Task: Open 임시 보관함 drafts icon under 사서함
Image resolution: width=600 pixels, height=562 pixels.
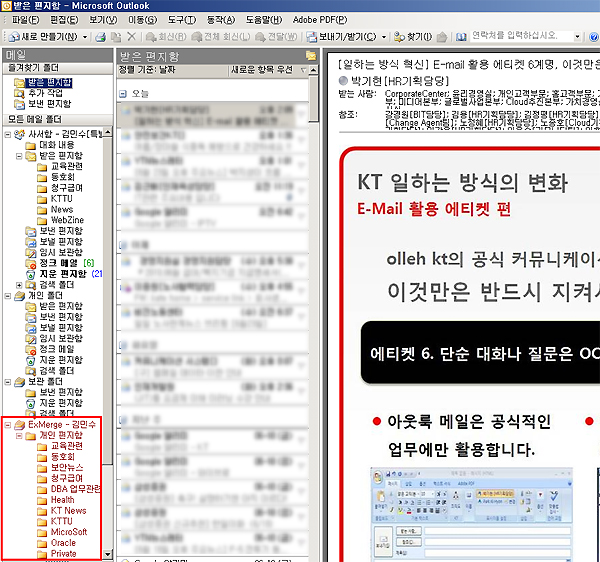Action: [31, 252]
